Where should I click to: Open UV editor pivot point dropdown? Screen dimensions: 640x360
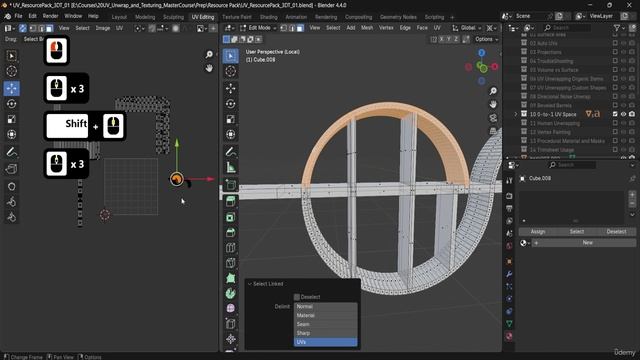point(139,28)
